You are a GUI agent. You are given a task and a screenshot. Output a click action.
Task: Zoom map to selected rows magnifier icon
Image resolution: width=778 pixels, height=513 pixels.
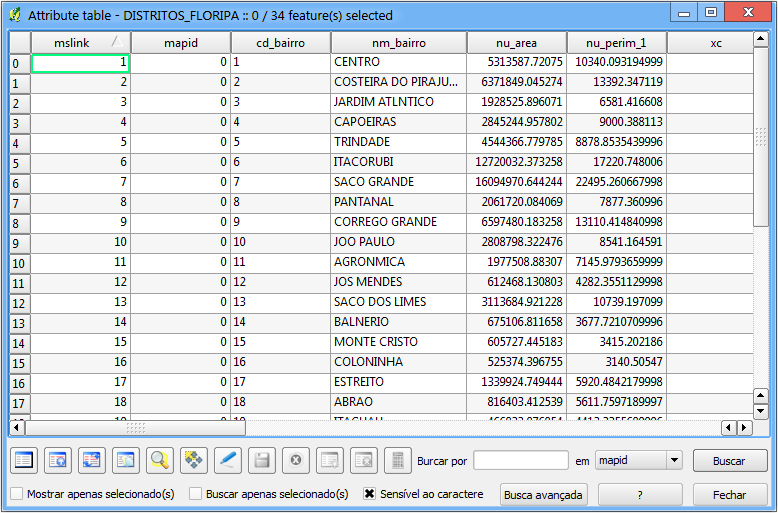160,460
